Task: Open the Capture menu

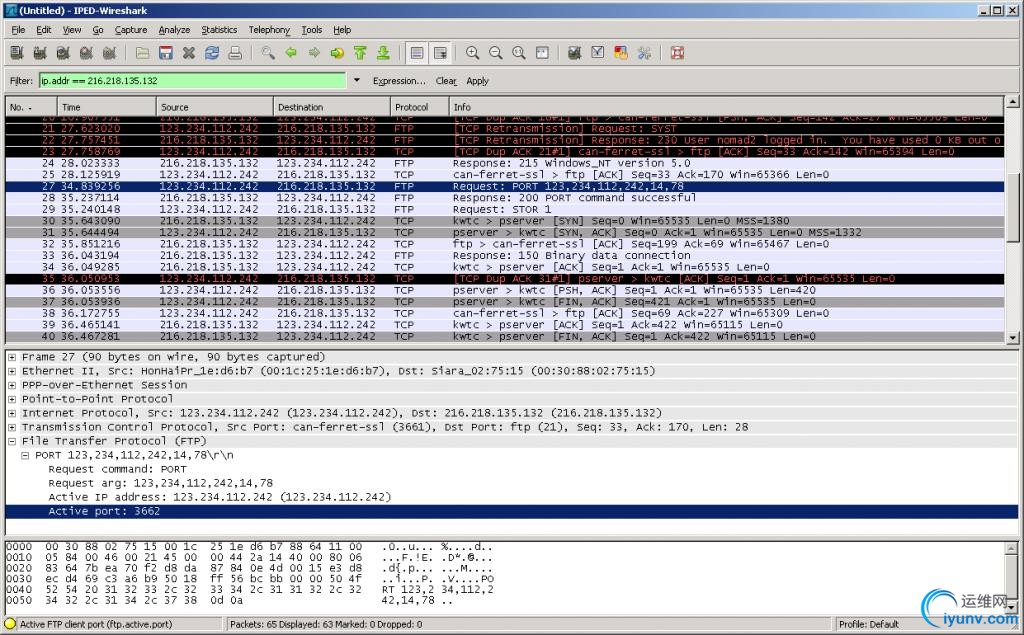Action: pyautogui.click(x=131, y=29)
